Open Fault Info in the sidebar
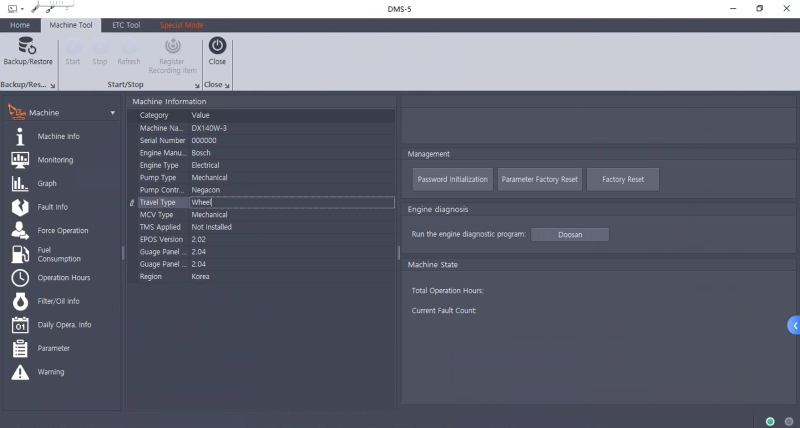 tap(20, 207)
